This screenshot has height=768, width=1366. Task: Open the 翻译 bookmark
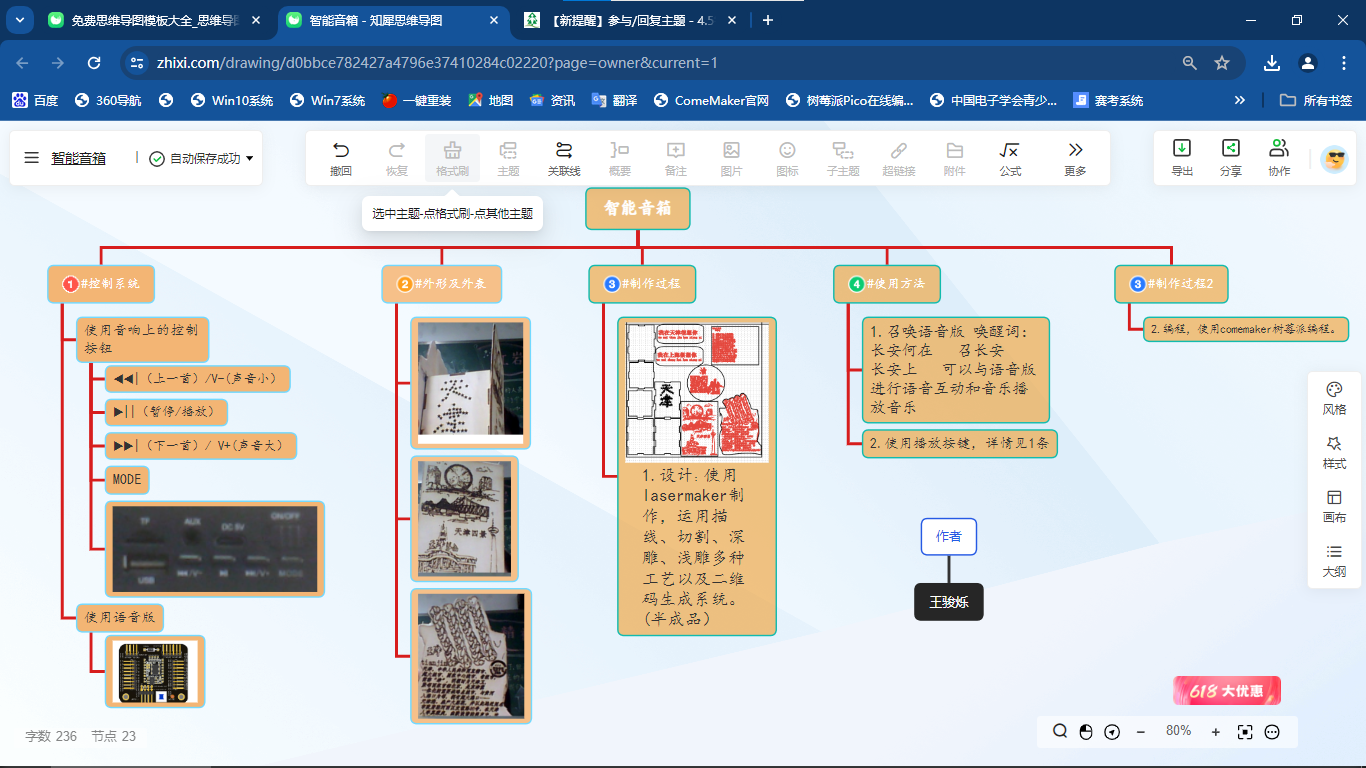coord(614,100)
